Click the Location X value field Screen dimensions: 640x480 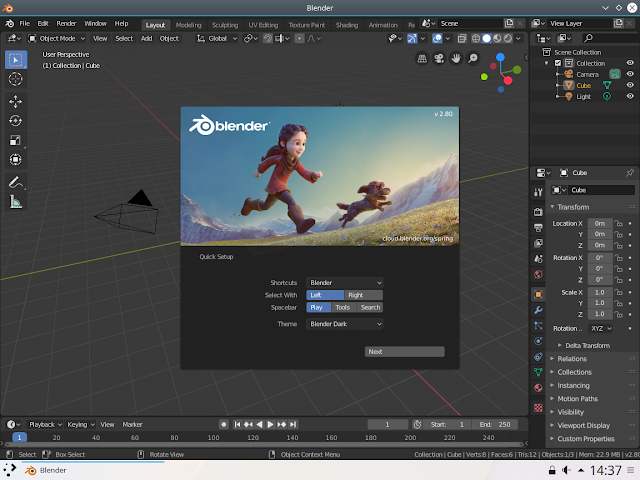(598, 223)
